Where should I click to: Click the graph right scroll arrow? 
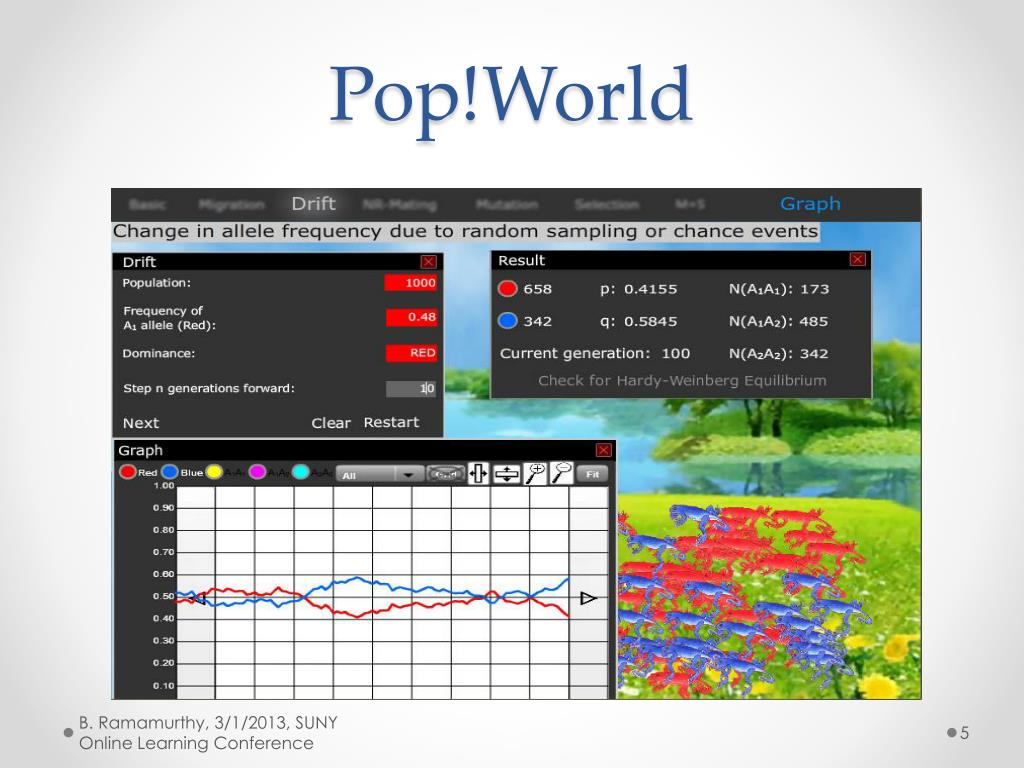coord(588,598)
